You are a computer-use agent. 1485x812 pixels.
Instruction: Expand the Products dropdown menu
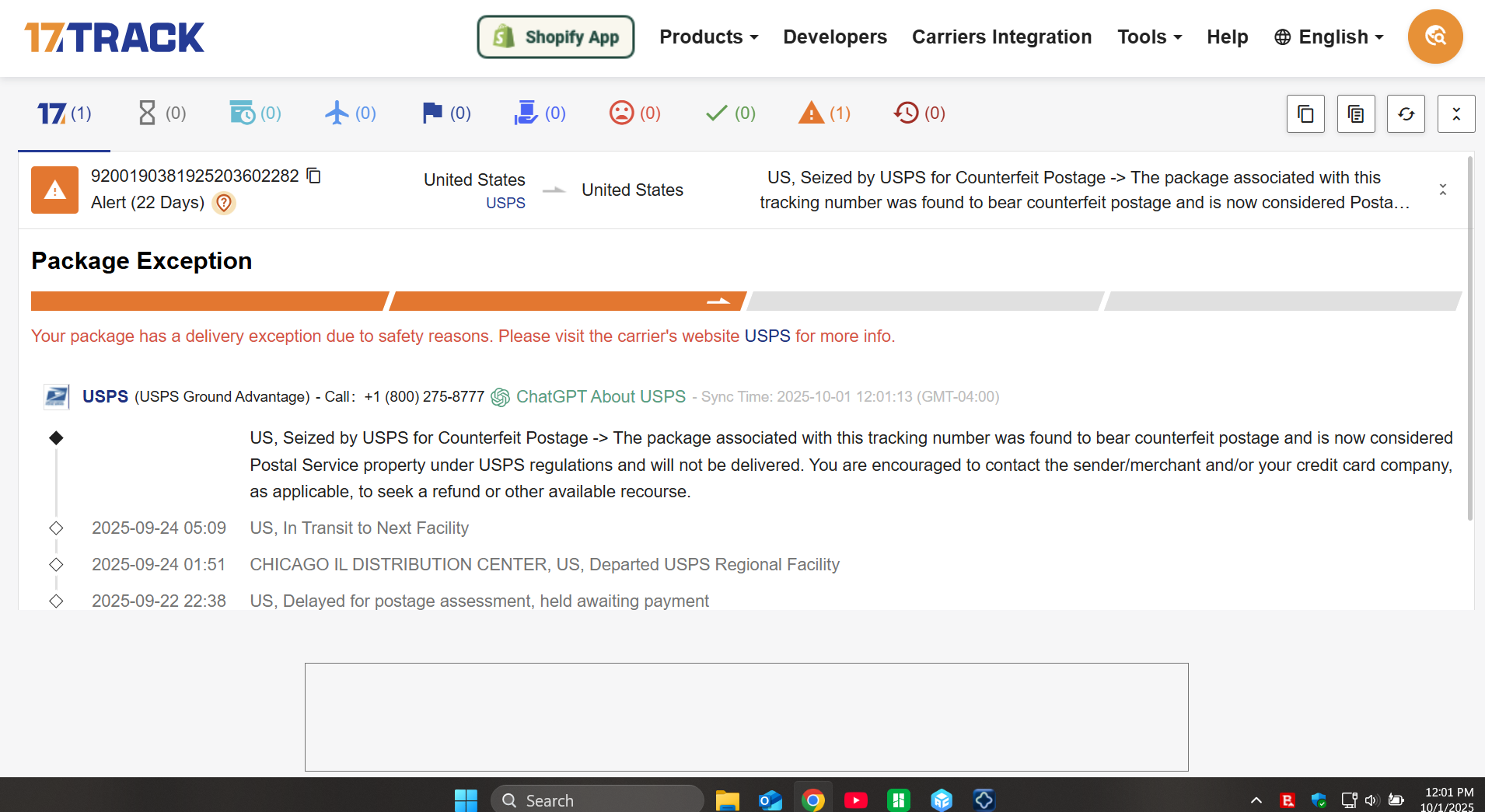pos(708,37)
